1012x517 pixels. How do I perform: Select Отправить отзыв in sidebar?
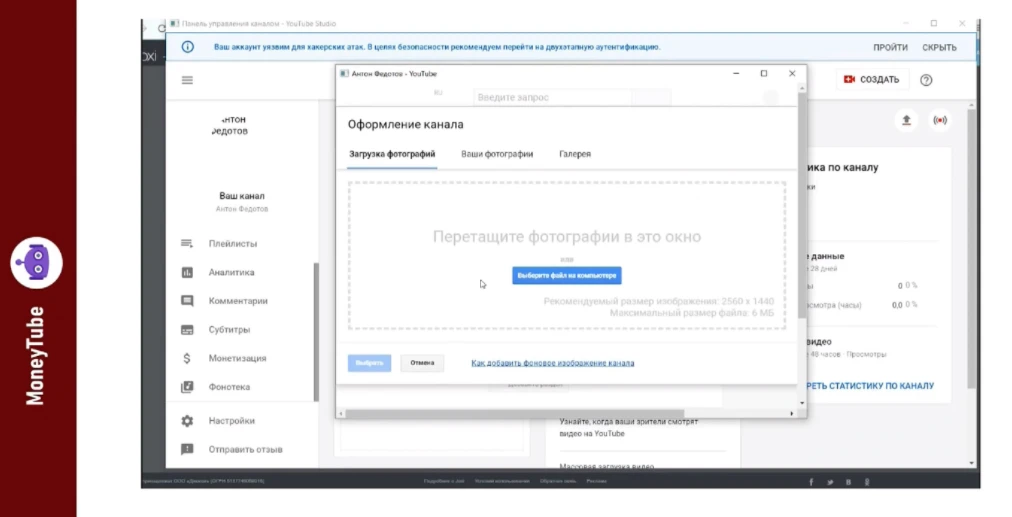(x=245, y=449)
